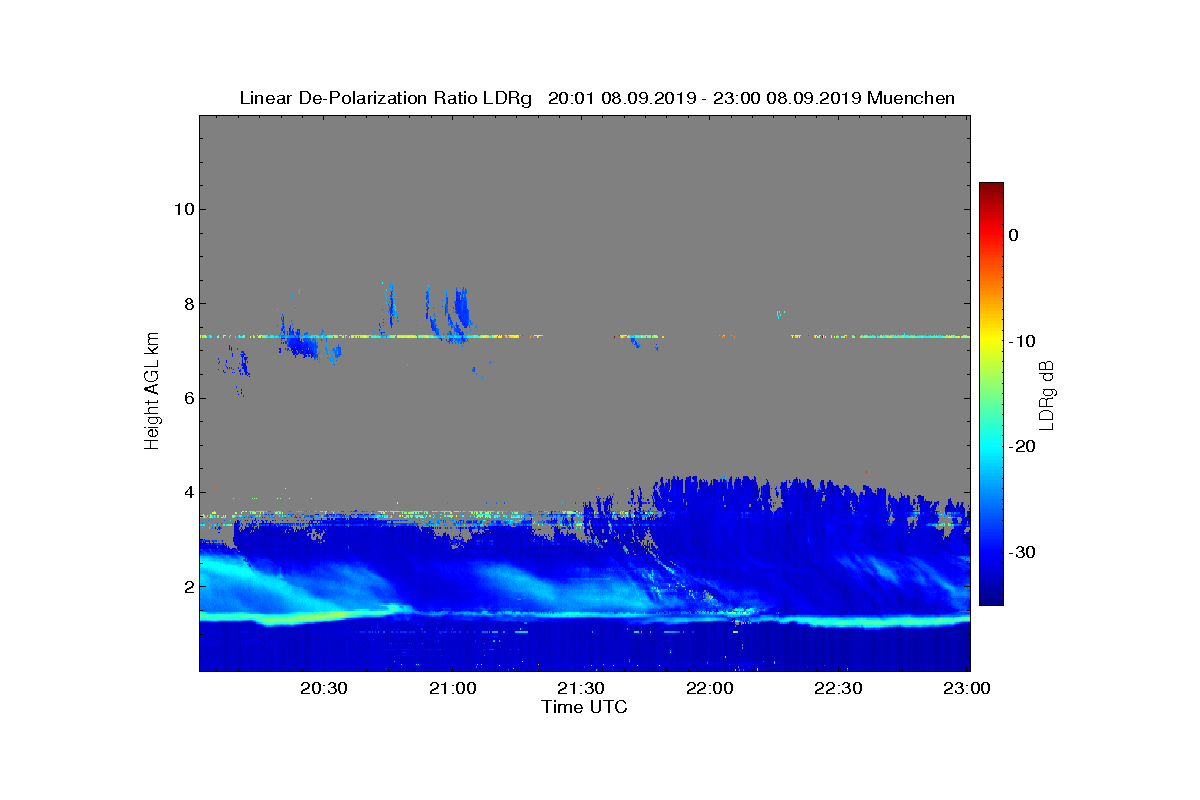Click the height tick label '10'
The width and height of the screenshot is (1200, 800).
coord(182,209)
